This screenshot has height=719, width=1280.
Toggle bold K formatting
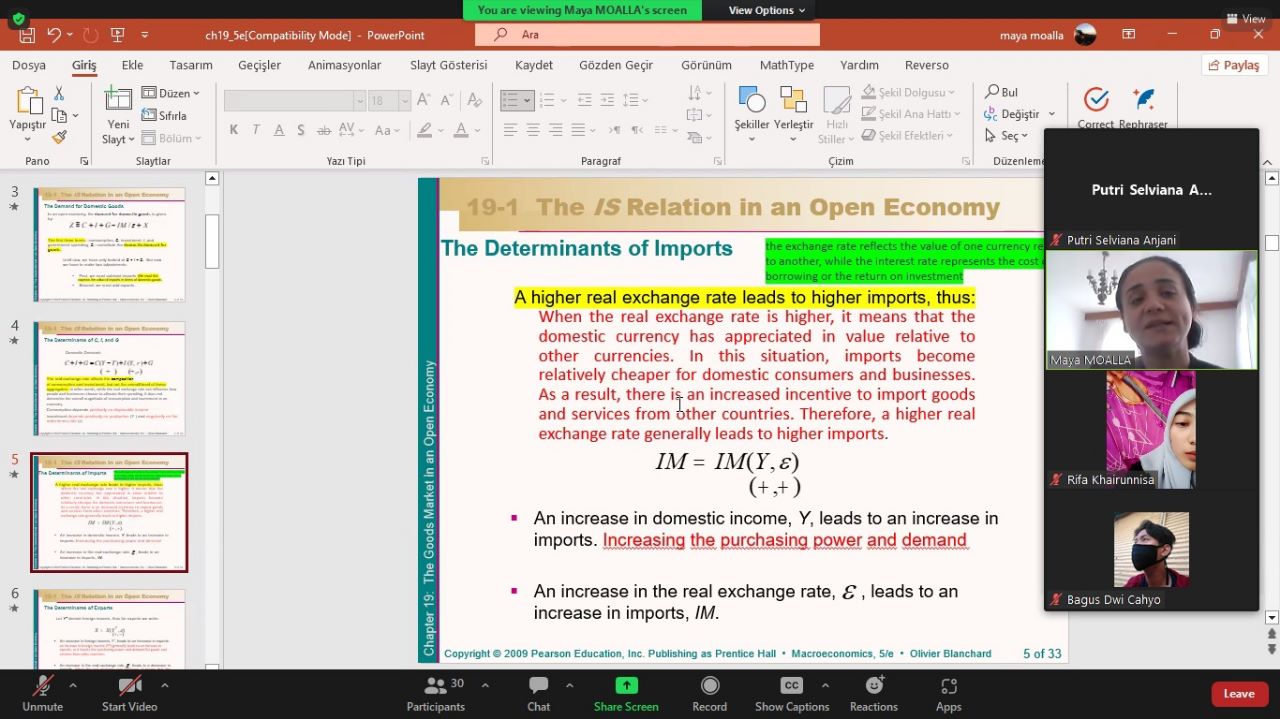[234, 130]
